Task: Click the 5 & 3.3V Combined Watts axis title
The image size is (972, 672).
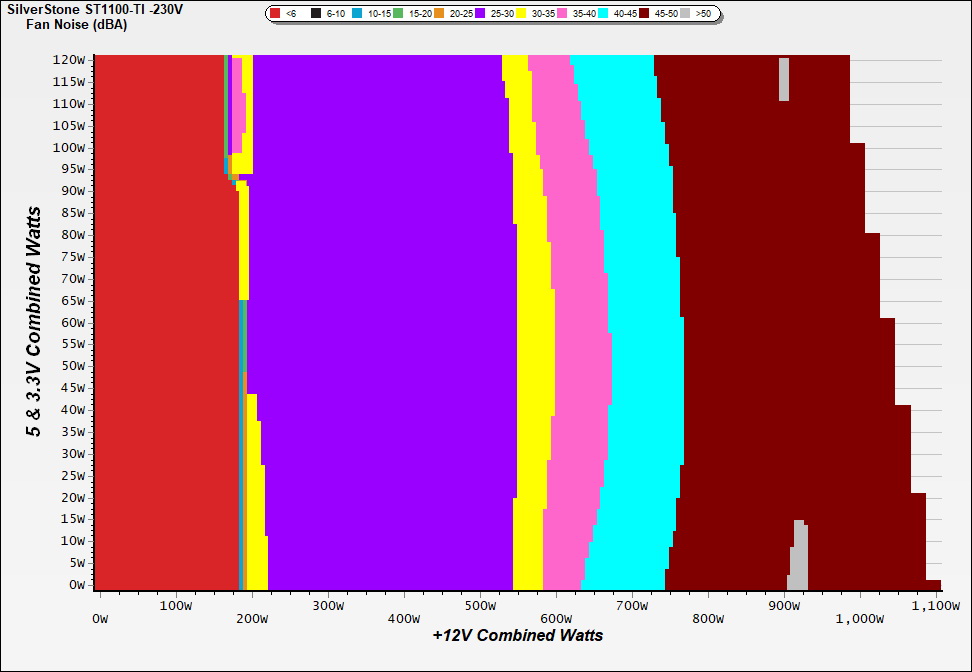Action: [x=34, y=322]
